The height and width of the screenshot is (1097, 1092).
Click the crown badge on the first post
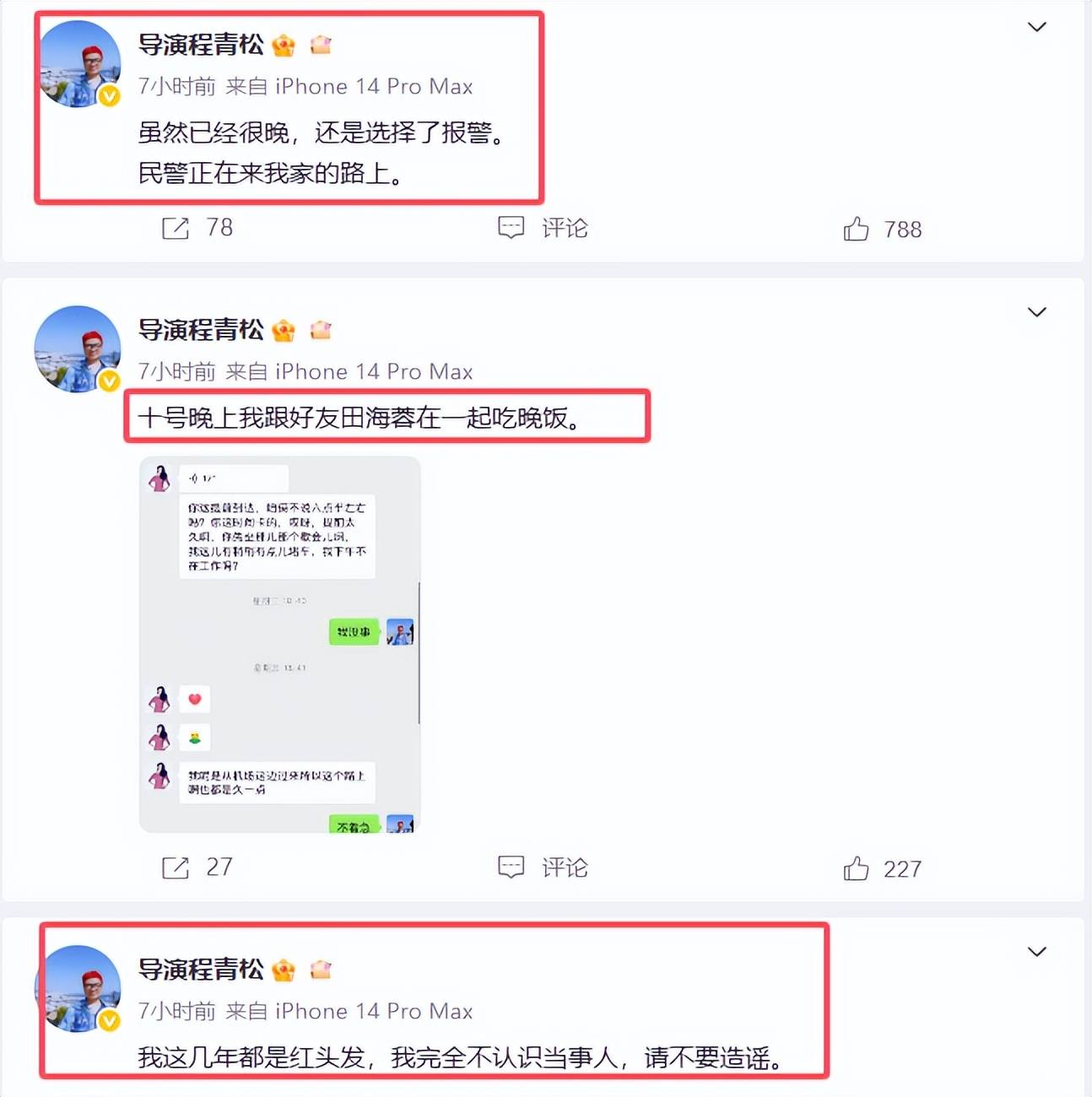click(x=284, y=45)
